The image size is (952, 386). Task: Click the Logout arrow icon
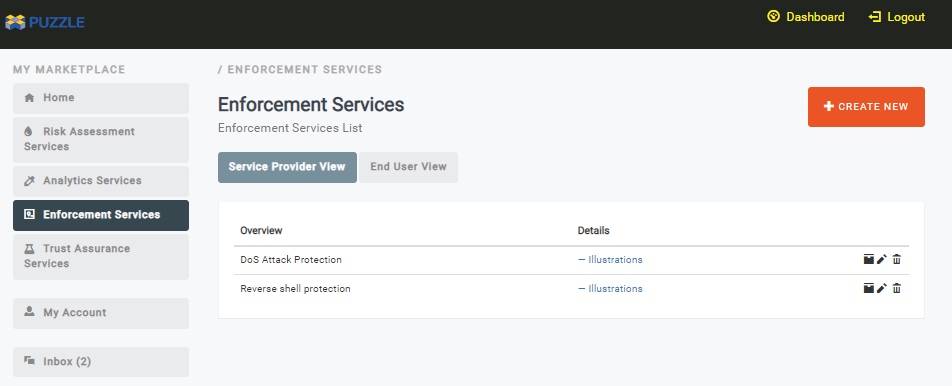click(x=875, y=17)
